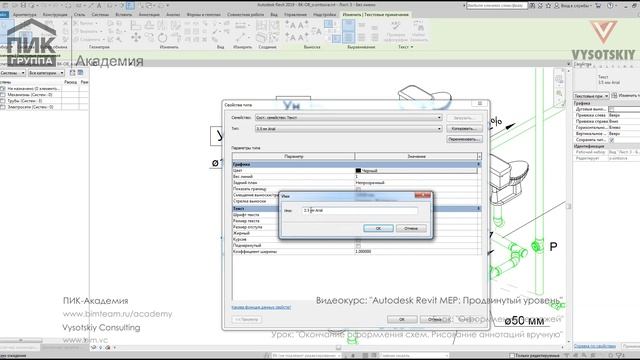Click the second icon beside category filter dropdown
640x360 pixels.
(x=80, y=73)
